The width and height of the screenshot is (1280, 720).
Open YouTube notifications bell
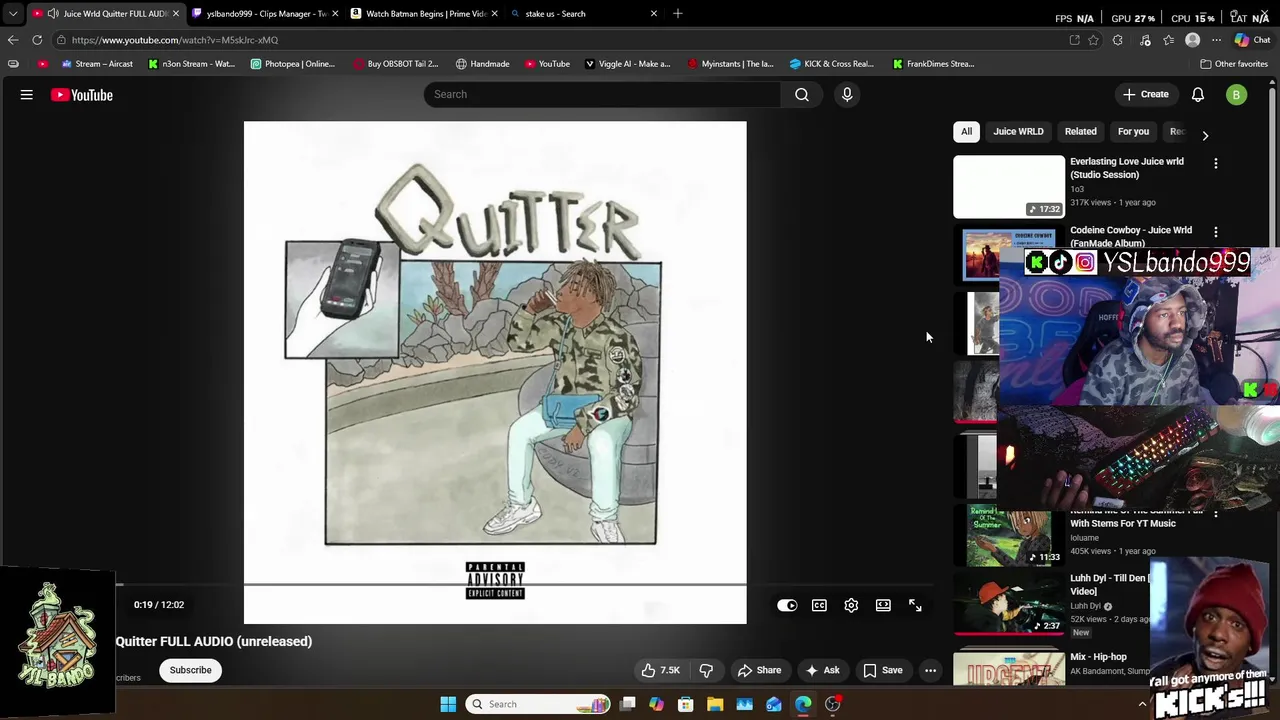[1198, 95]
